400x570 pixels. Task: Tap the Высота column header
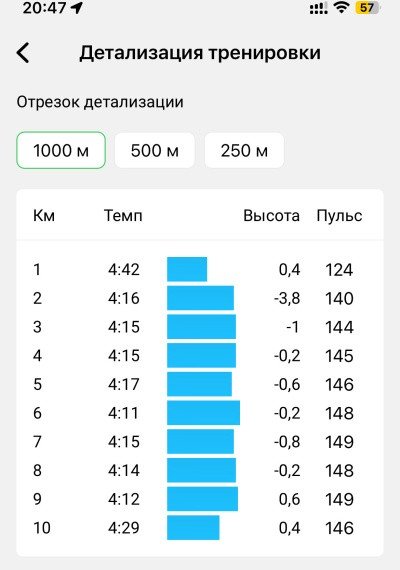[x=271, y=216]
